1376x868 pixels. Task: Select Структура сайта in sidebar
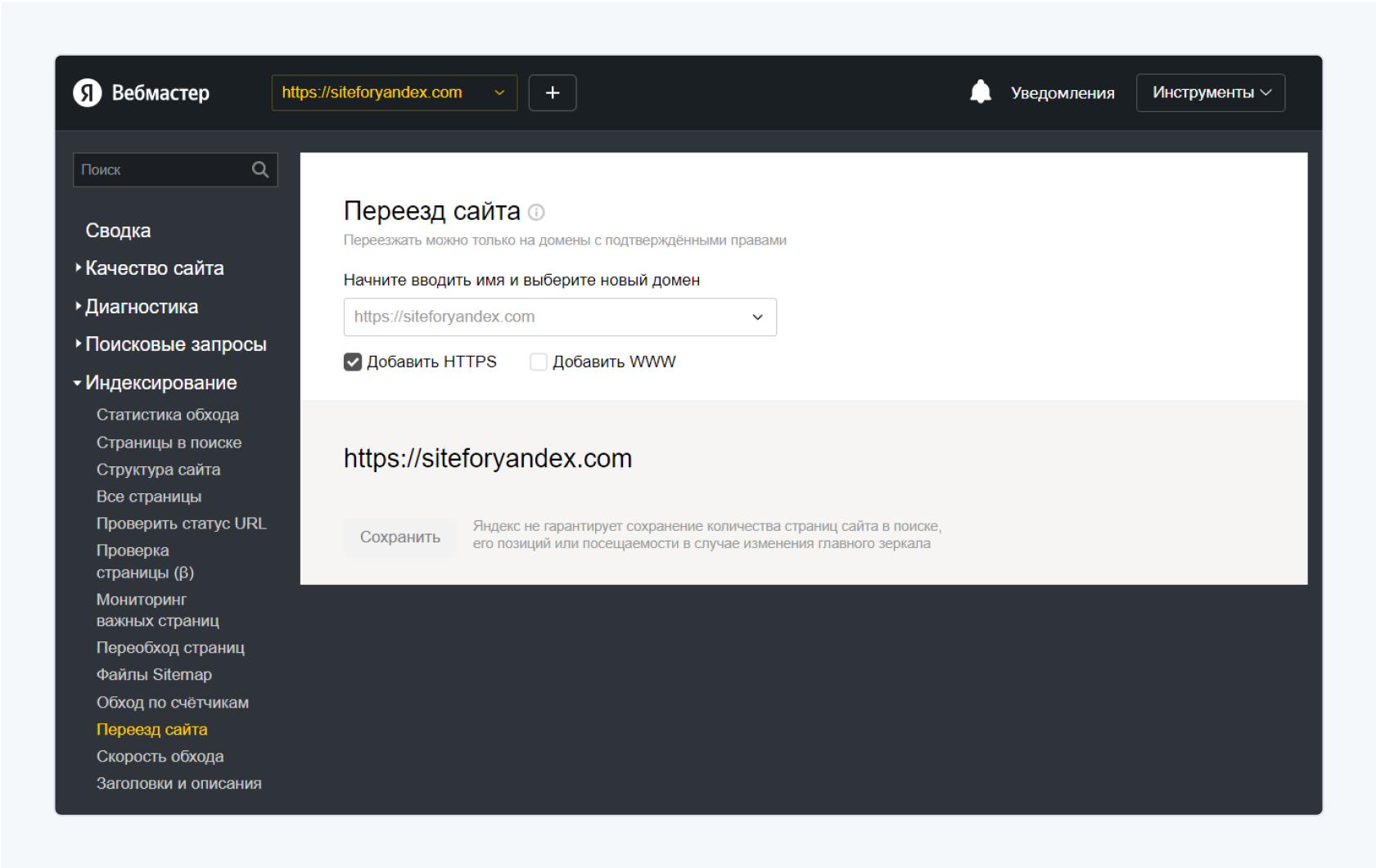[158, 470]
